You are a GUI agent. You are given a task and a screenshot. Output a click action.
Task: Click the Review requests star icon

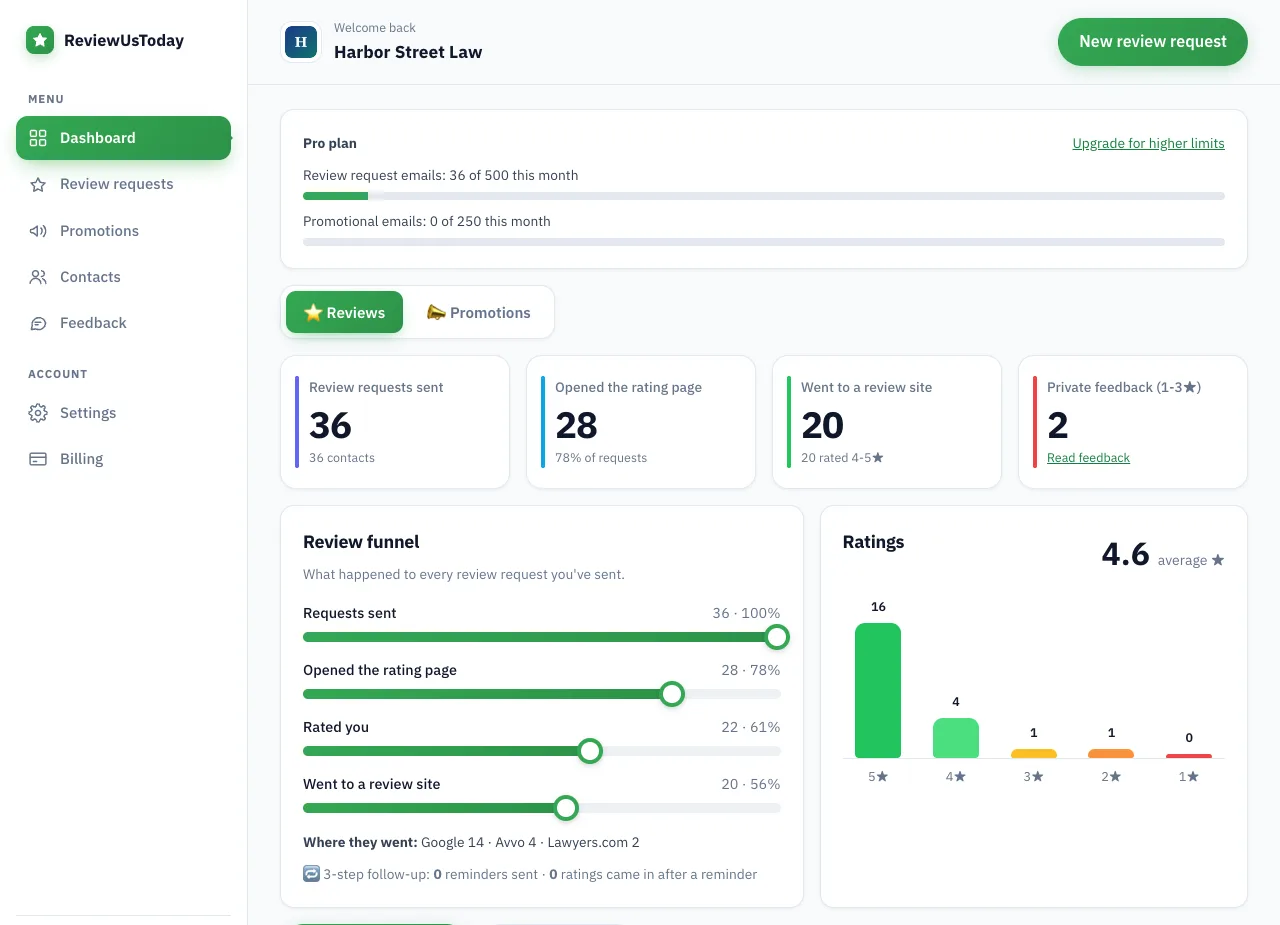click(38, 184)
